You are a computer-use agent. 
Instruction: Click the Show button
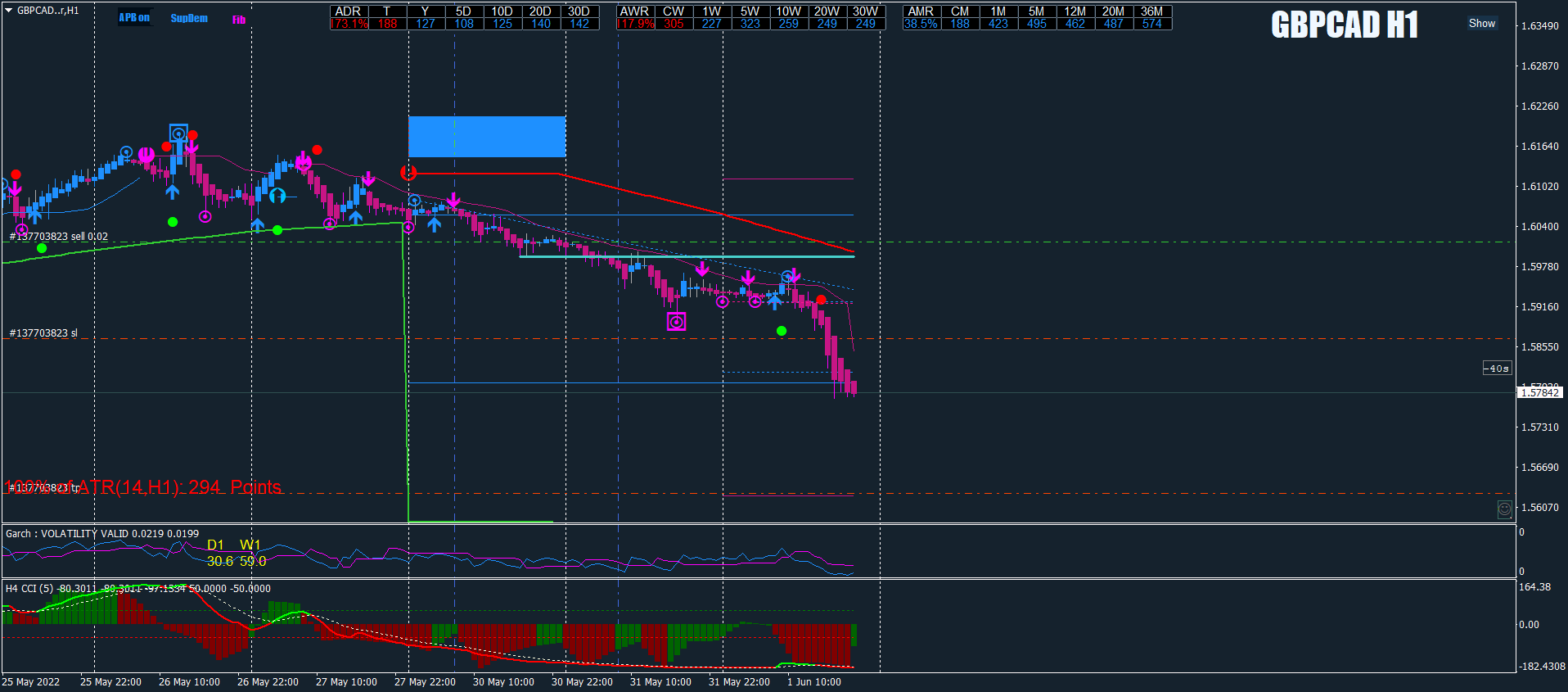(1481, 23)
